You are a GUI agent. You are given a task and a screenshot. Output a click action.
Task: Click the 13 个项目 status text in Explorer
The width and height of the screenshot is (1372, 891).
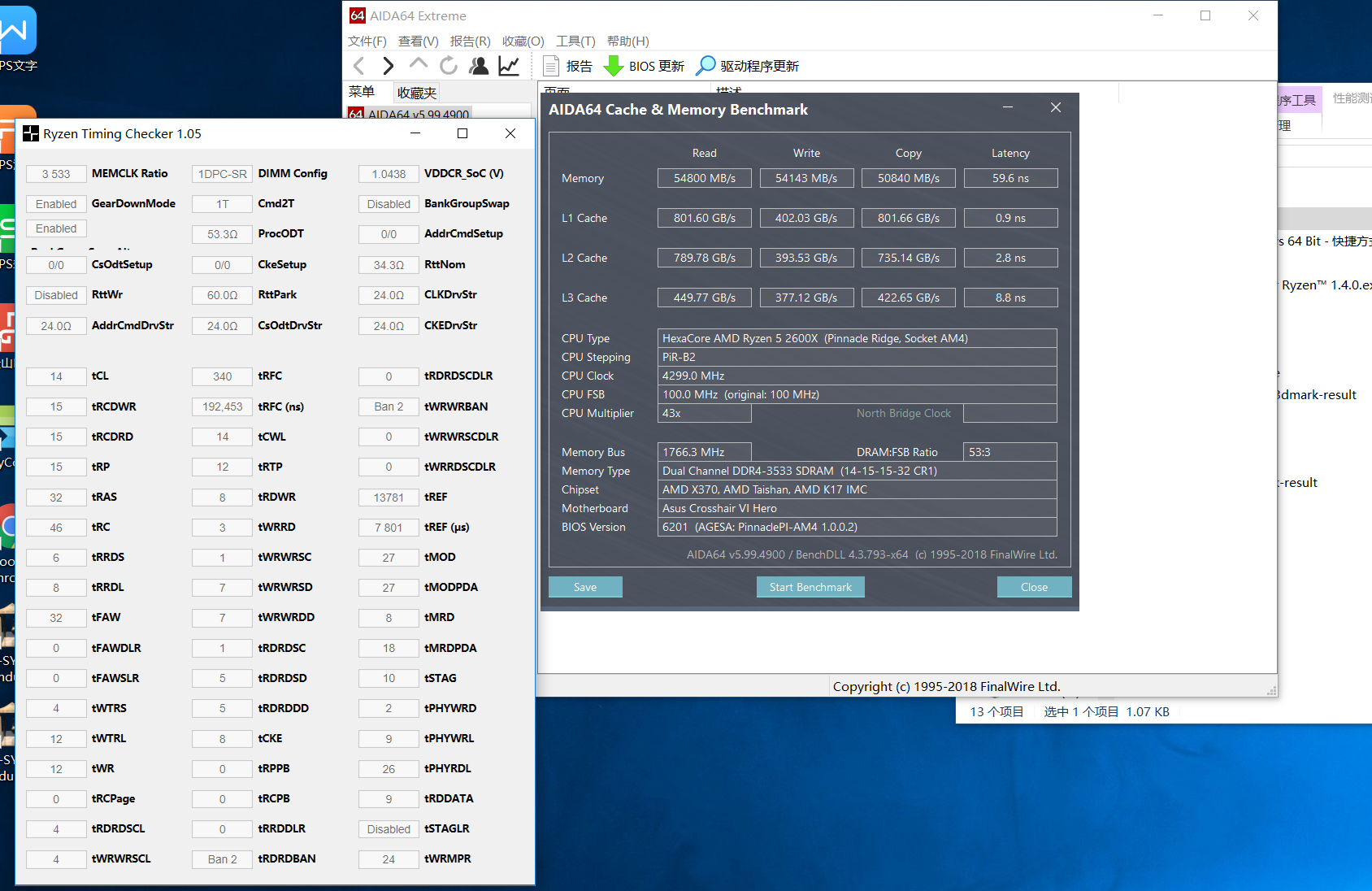click(x=996, y=711)
